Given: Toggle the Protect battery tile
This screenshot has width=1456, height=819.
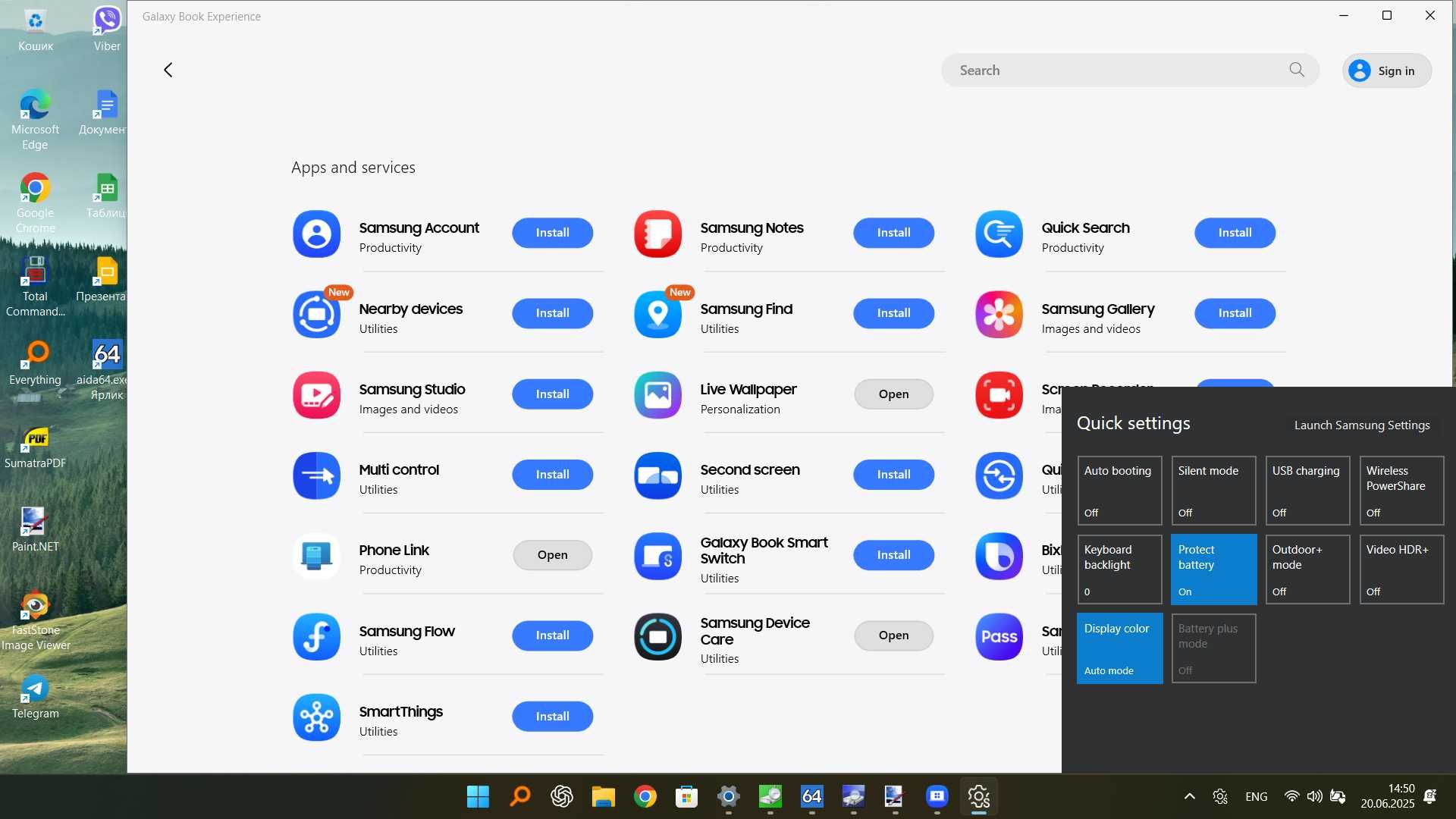Looking at the screenshot, I should click(x=1213, y=570).
